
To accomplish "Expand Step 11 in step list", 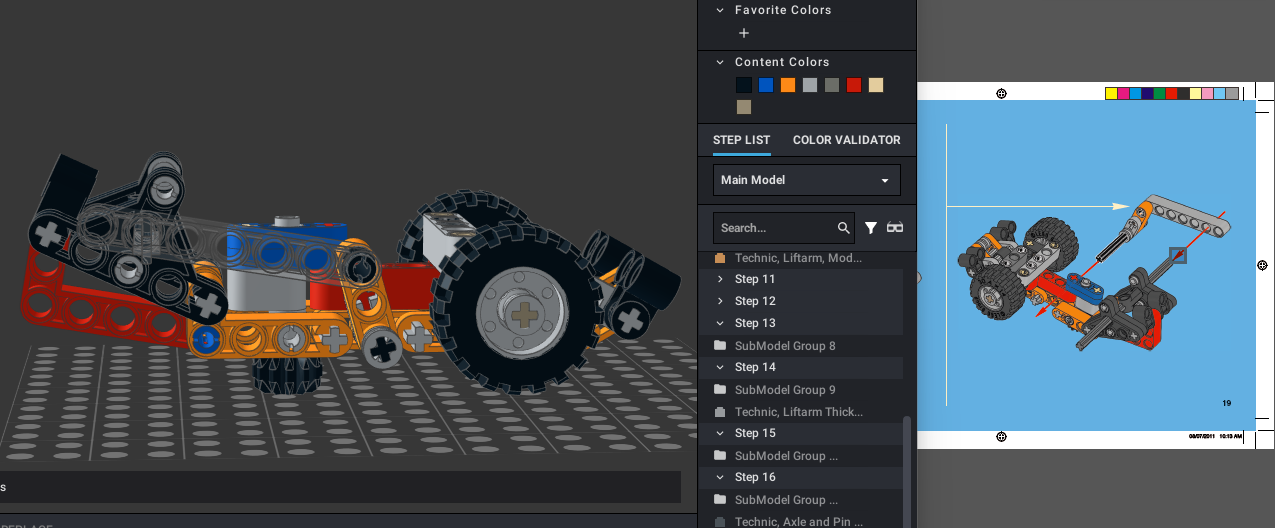I will [720, 279].
